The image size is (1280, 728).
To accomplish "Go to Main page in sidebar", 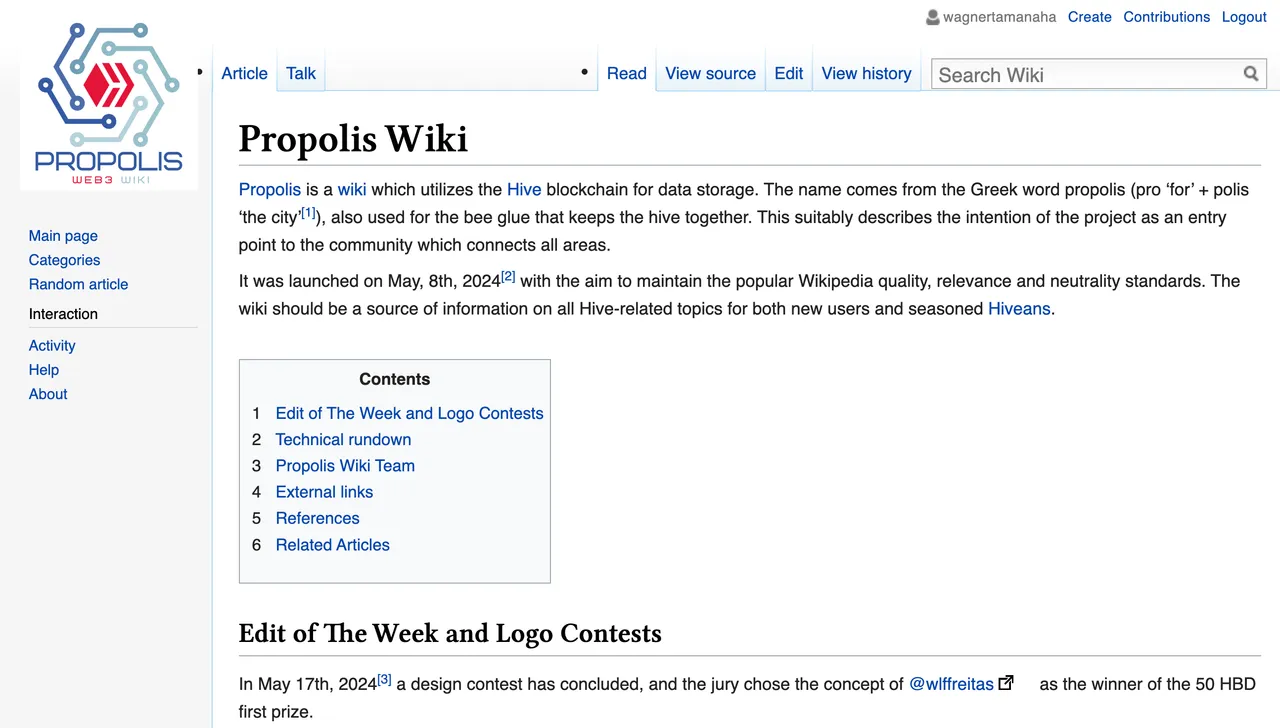I will pyautogui.click(x=63, y=236).
